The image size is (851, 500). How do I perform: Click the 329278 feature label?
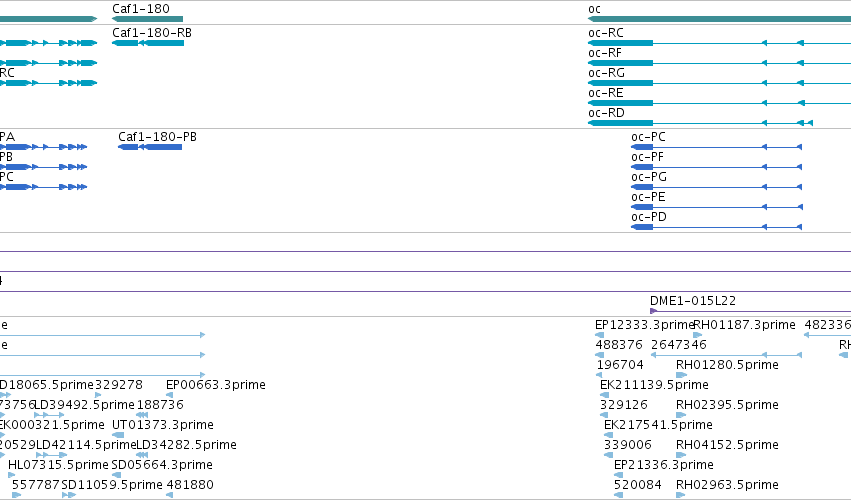tap(119, 385)
